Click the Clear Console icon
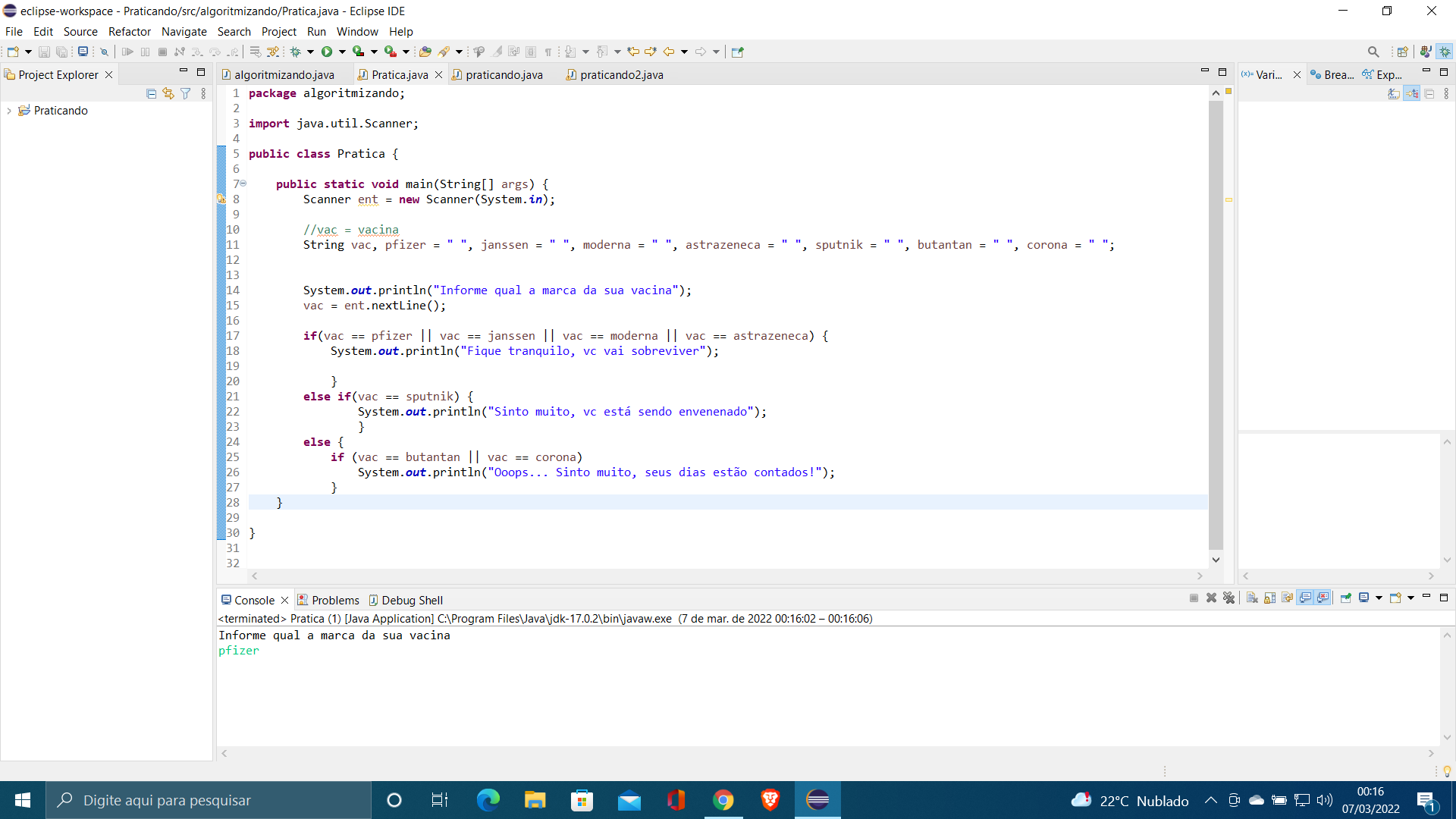 pyautogui.click(x=1252, y=598)
